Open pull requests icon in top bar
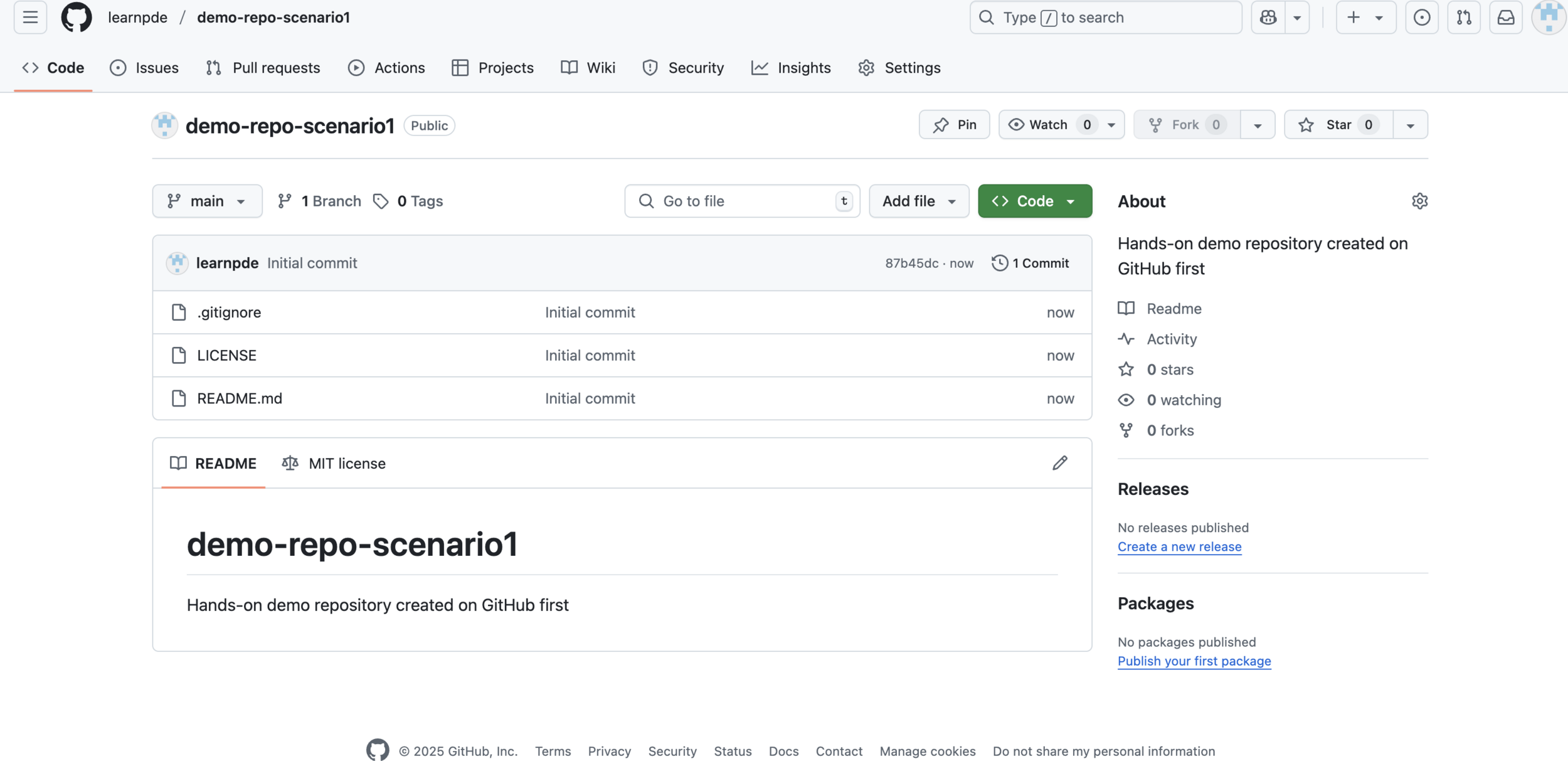 pos(1463,18)
